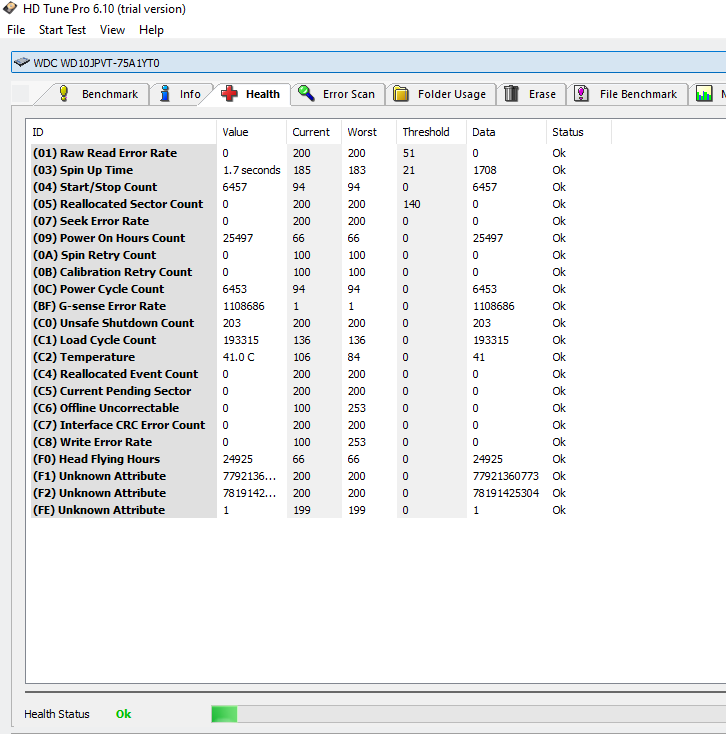Click the 1.7 seconds spin up value

tap(251, 170)
